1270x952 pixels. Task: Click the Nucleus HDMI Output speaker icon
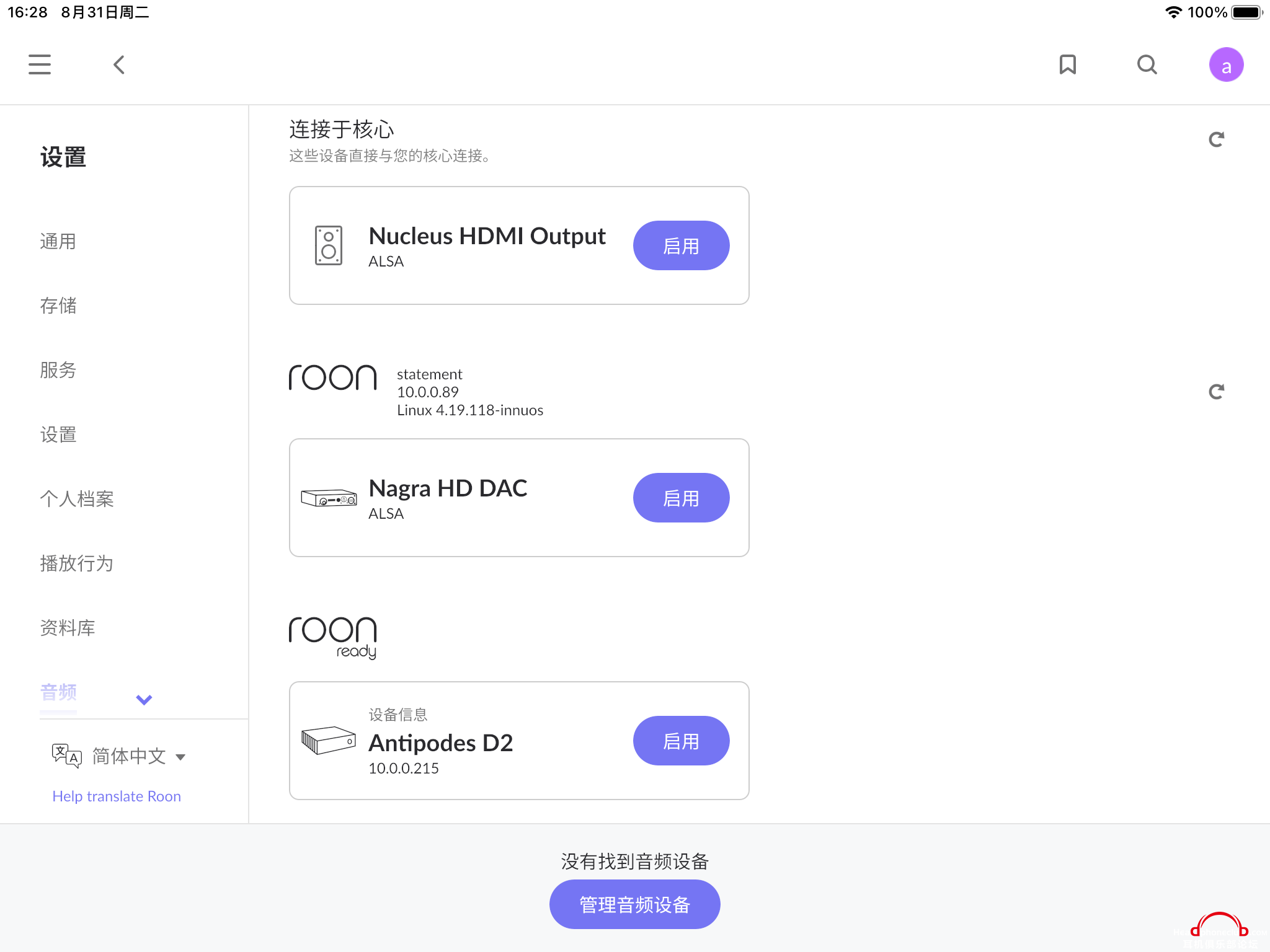pyautogui.click(x=328, y=245)
